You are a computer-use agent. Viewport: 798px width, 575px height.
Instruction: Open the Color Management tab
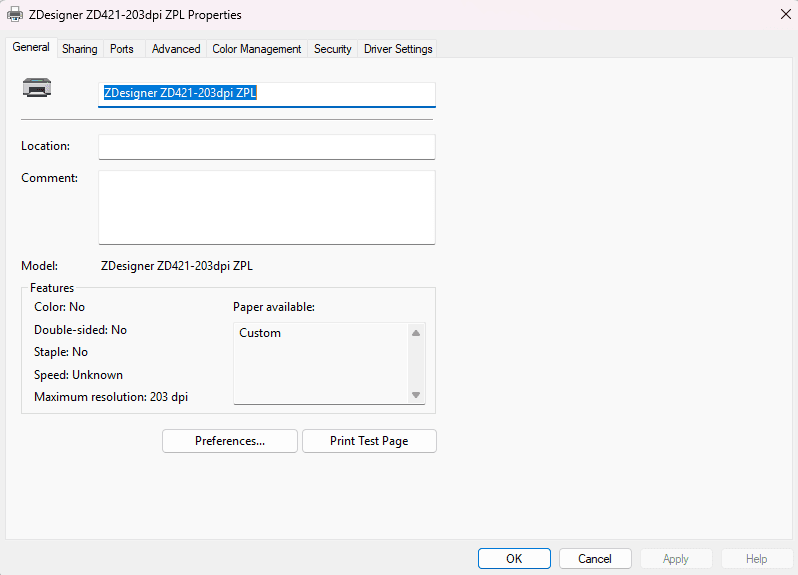point(256,49)
